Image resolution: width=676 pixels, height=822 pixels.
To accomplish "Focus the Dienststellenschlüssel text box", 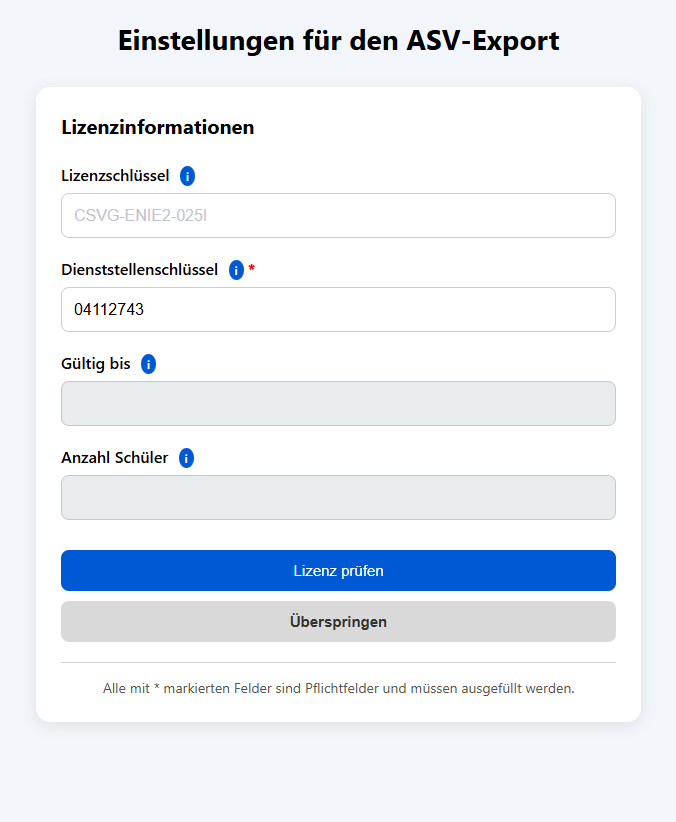I will click(x=338, y=309).
